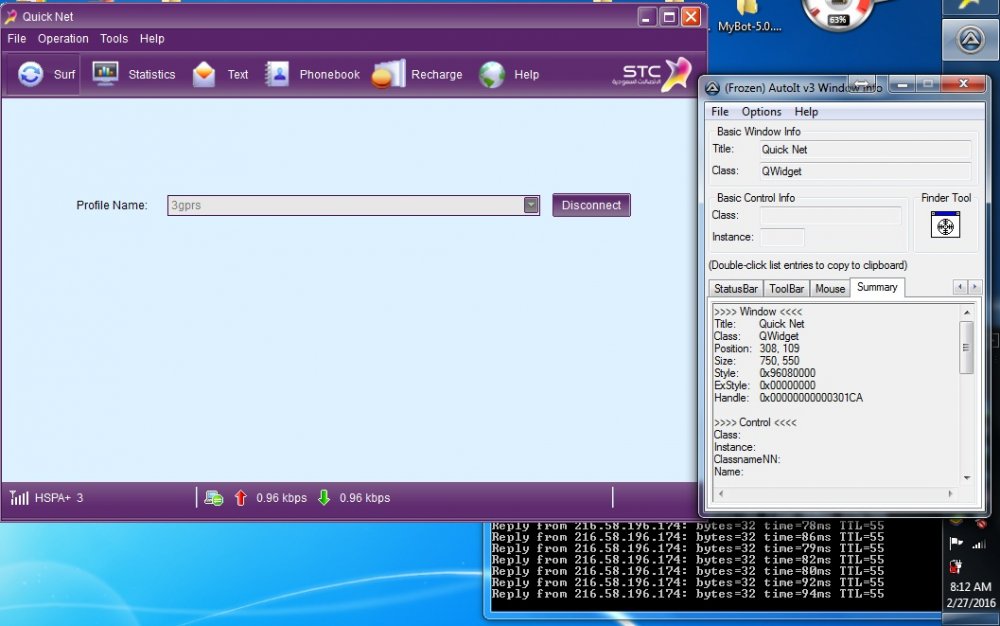Click Summary scrollbar down arrow
Viewport: 1000px width, 626px height.
tap(966, 477)
